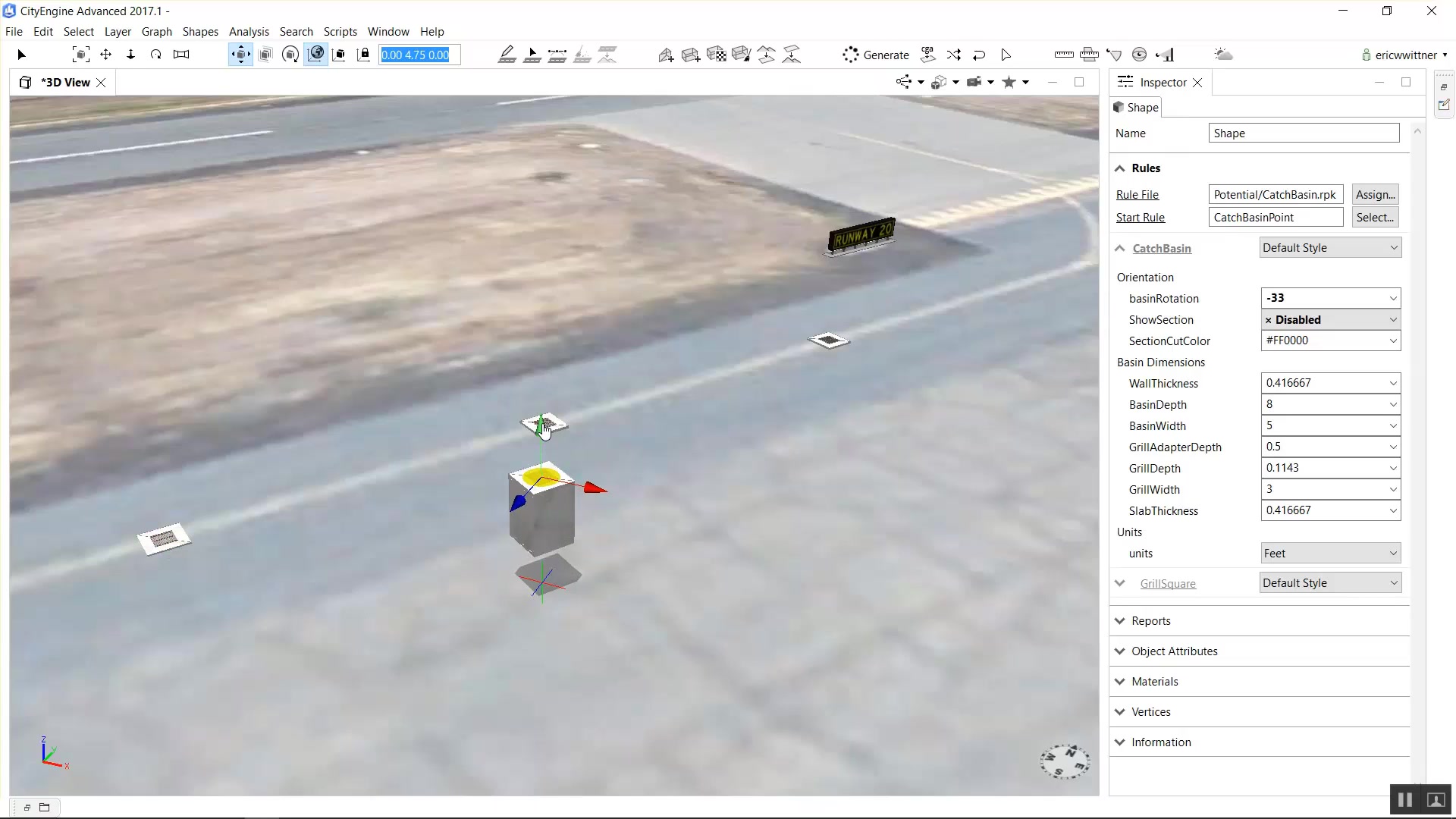
Task: Open the scene light and weather settings
Action: point(1223,55)
